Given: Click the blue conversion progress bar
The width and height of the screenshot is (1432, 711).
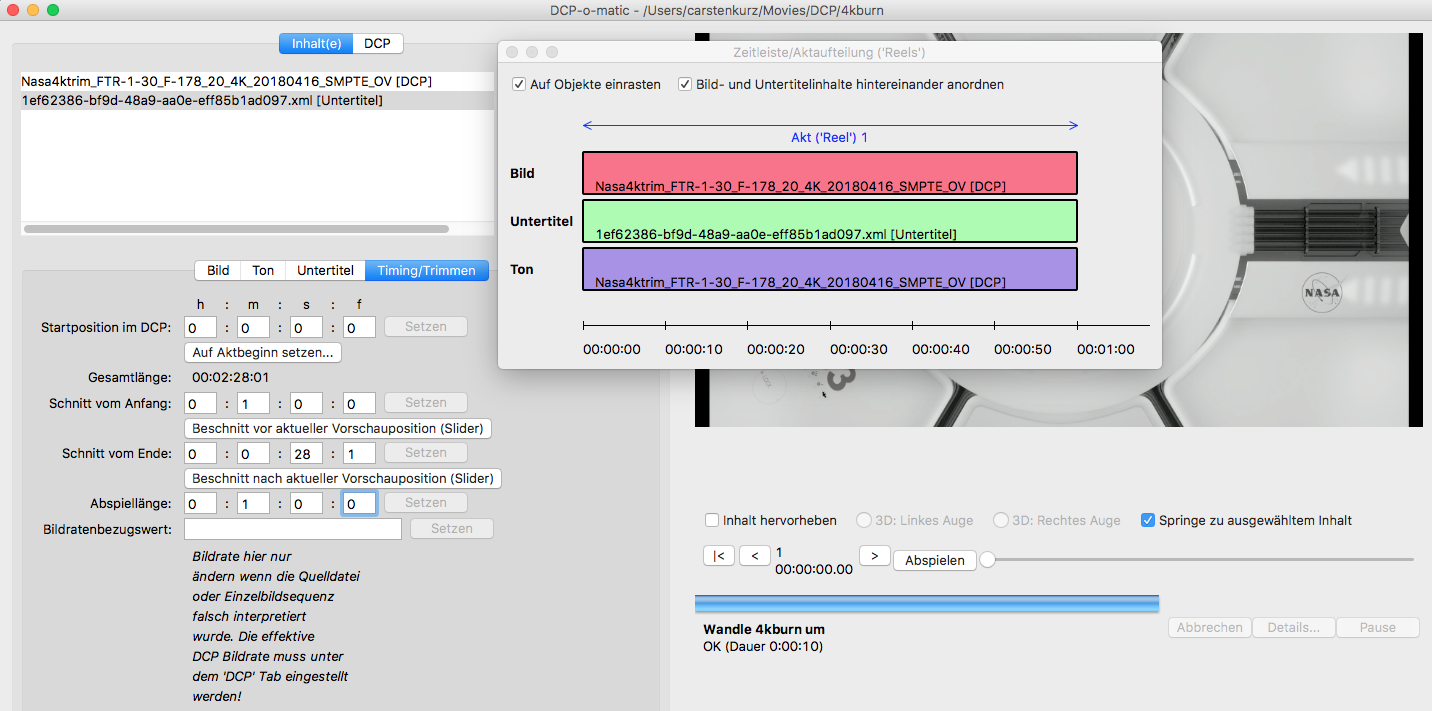Looking at the screenshot, I should pos(927,603).
